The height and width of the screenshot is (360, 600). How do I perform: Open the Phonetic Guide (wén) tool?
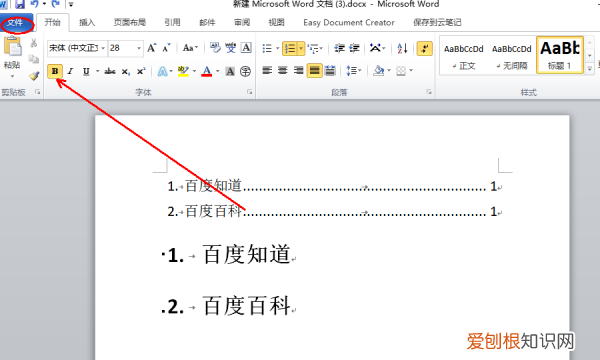coord(230,48)
